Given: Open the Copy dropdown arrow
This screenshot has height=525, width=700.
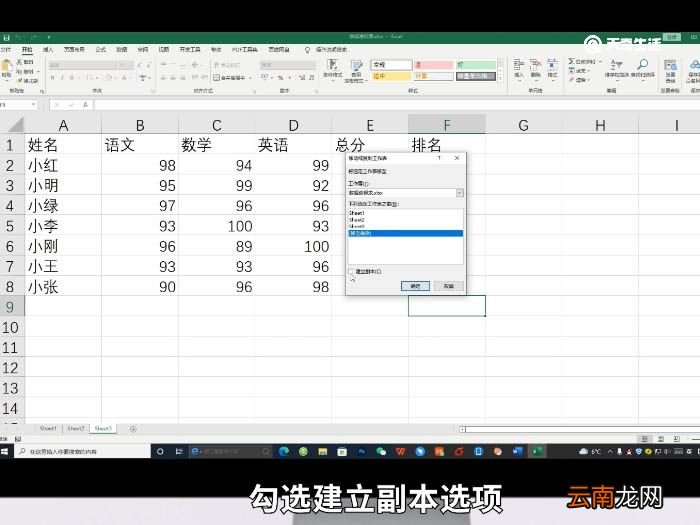Looking at the screenshot, I should 38,71.
